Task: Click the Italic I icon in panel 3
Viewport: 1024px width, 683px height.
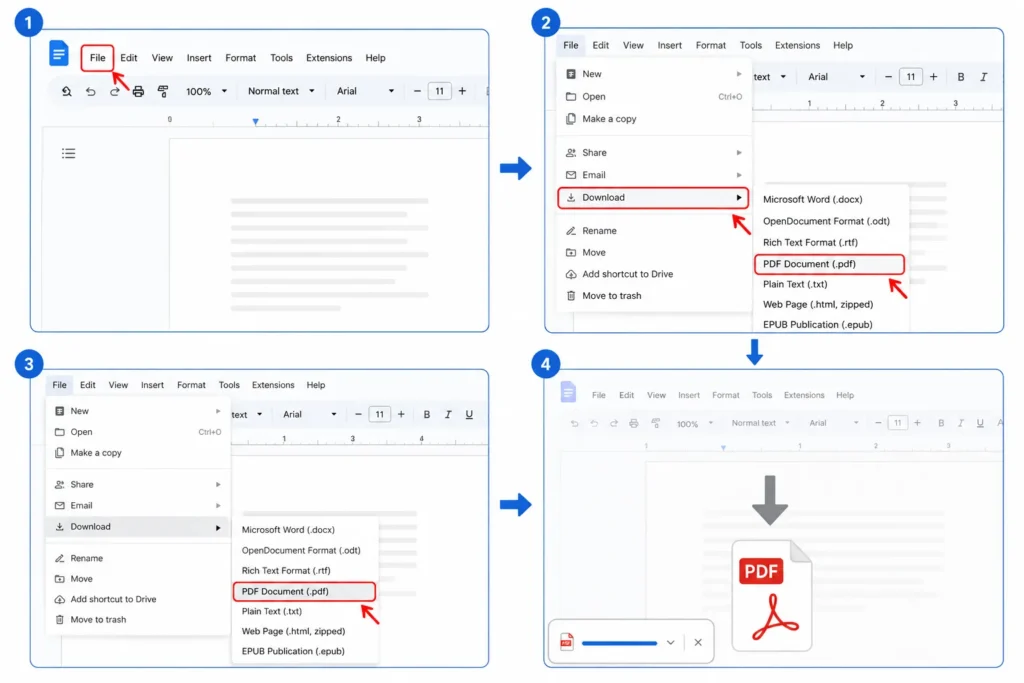Action: coord(448,415)
